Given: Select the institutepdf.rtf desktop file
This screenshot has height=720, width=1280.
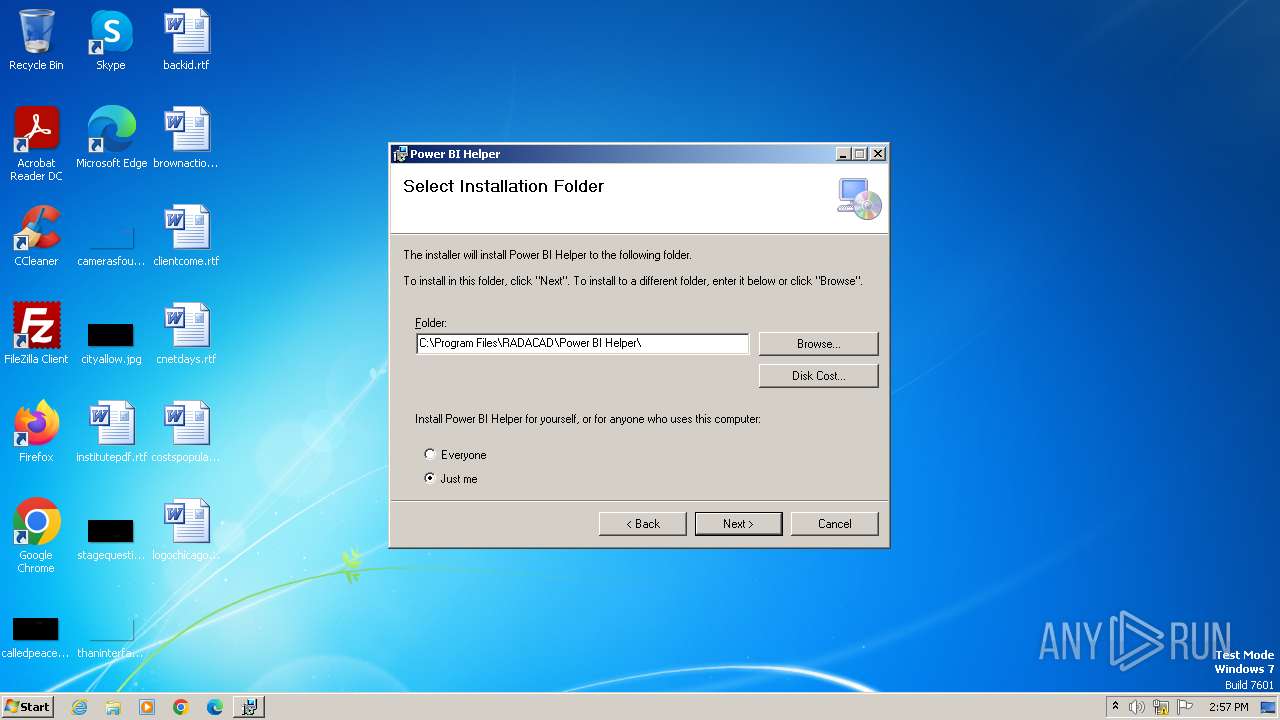Looking at the screenshot, I should (111, 432).
